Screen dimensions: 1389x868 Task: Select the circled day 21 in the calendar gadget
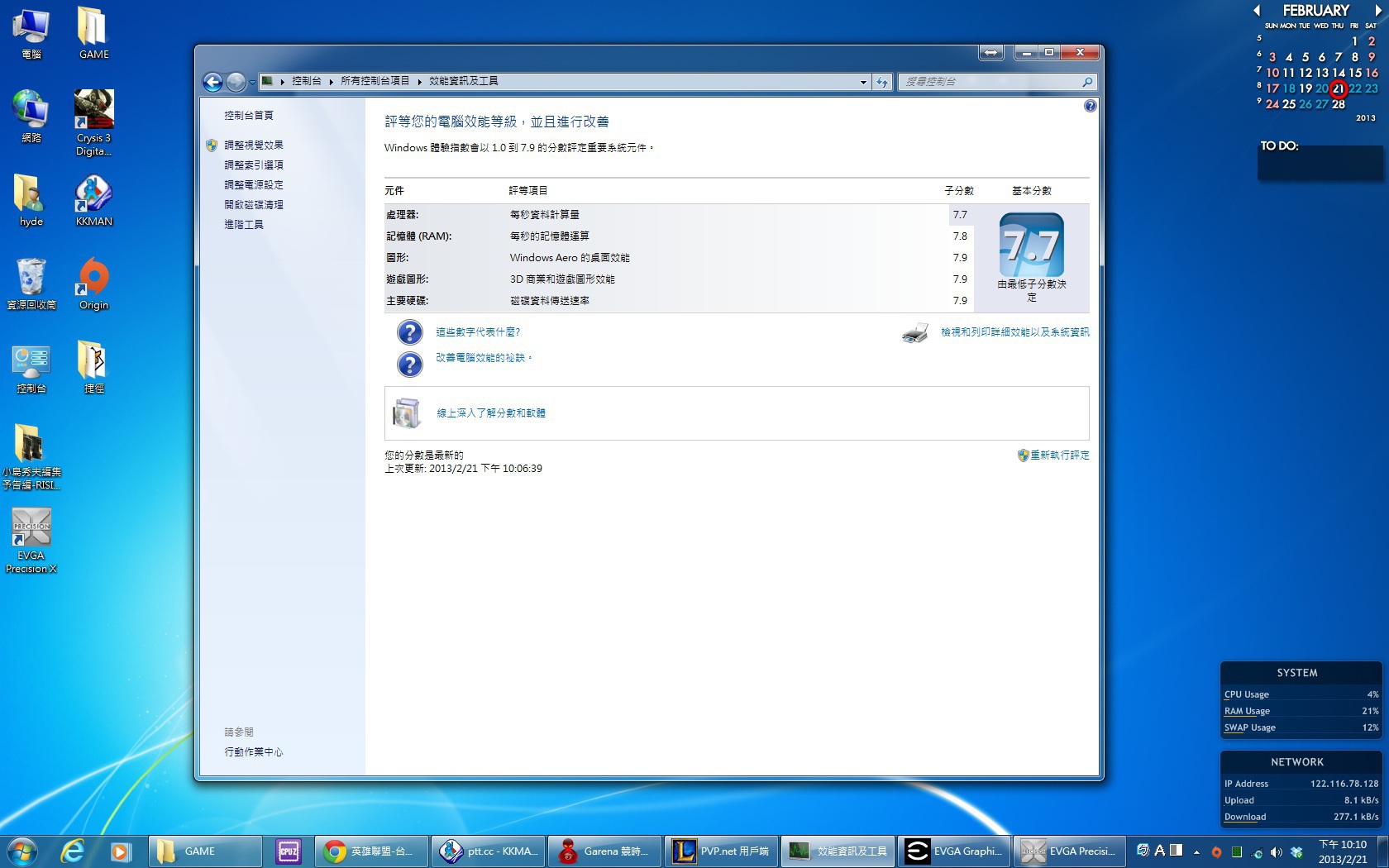tap(1339, 88)
